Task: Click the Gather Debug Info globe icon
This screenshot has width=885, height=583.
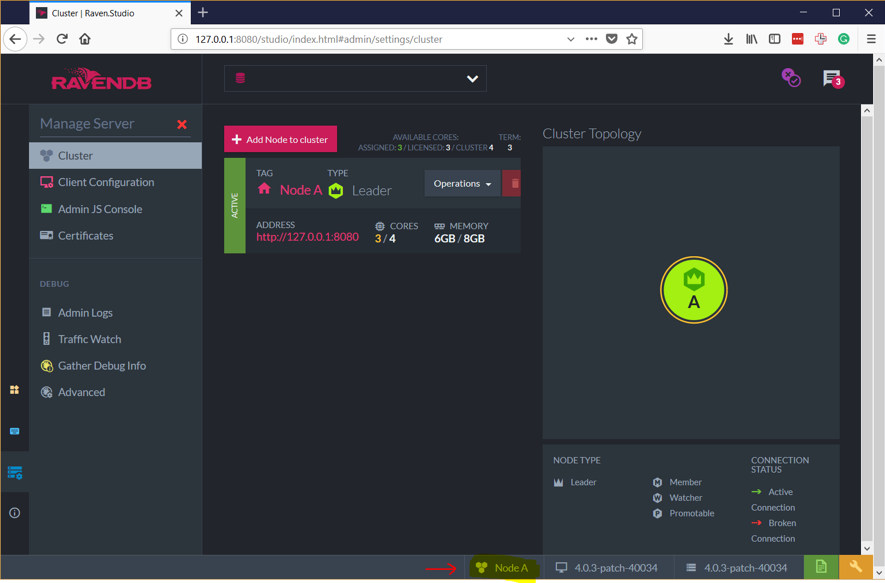Action: 46,366
